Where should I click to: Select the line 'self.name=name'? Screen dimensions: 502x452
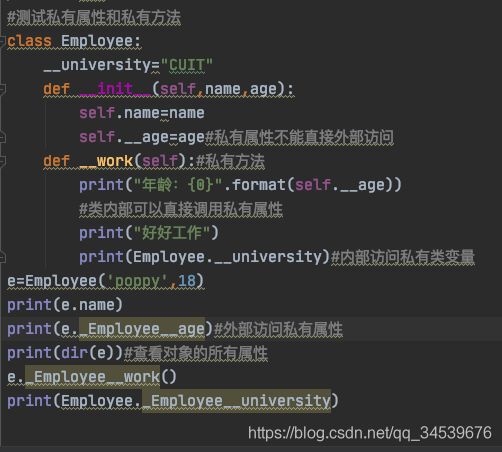(142, 113)
